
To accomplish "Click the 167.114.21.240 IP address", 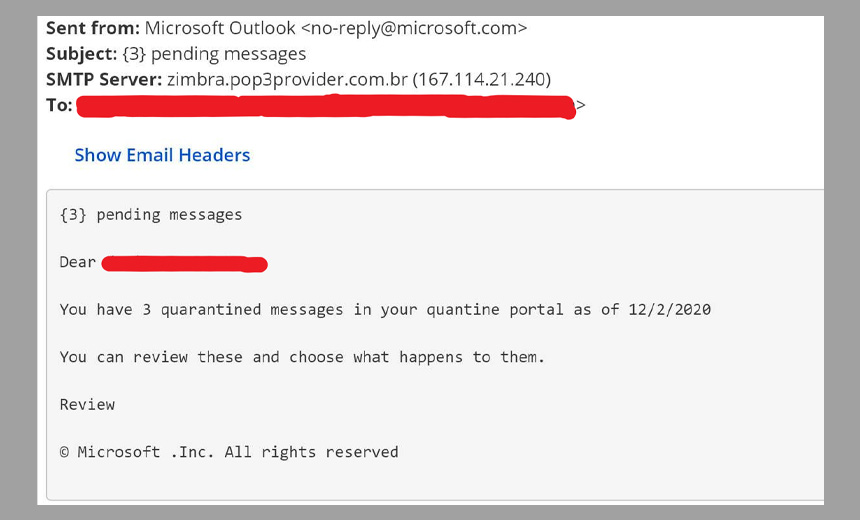I will pyautogui.click(x=482, y=79).
